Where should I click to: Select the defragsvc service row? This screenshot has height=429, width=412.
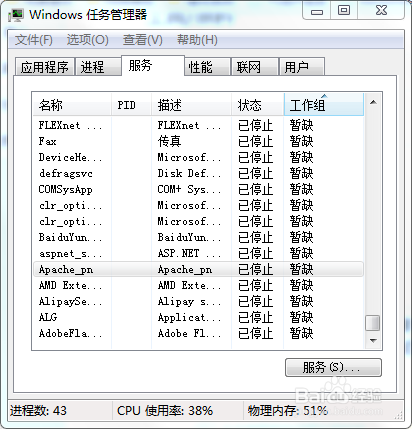point(198,173)
